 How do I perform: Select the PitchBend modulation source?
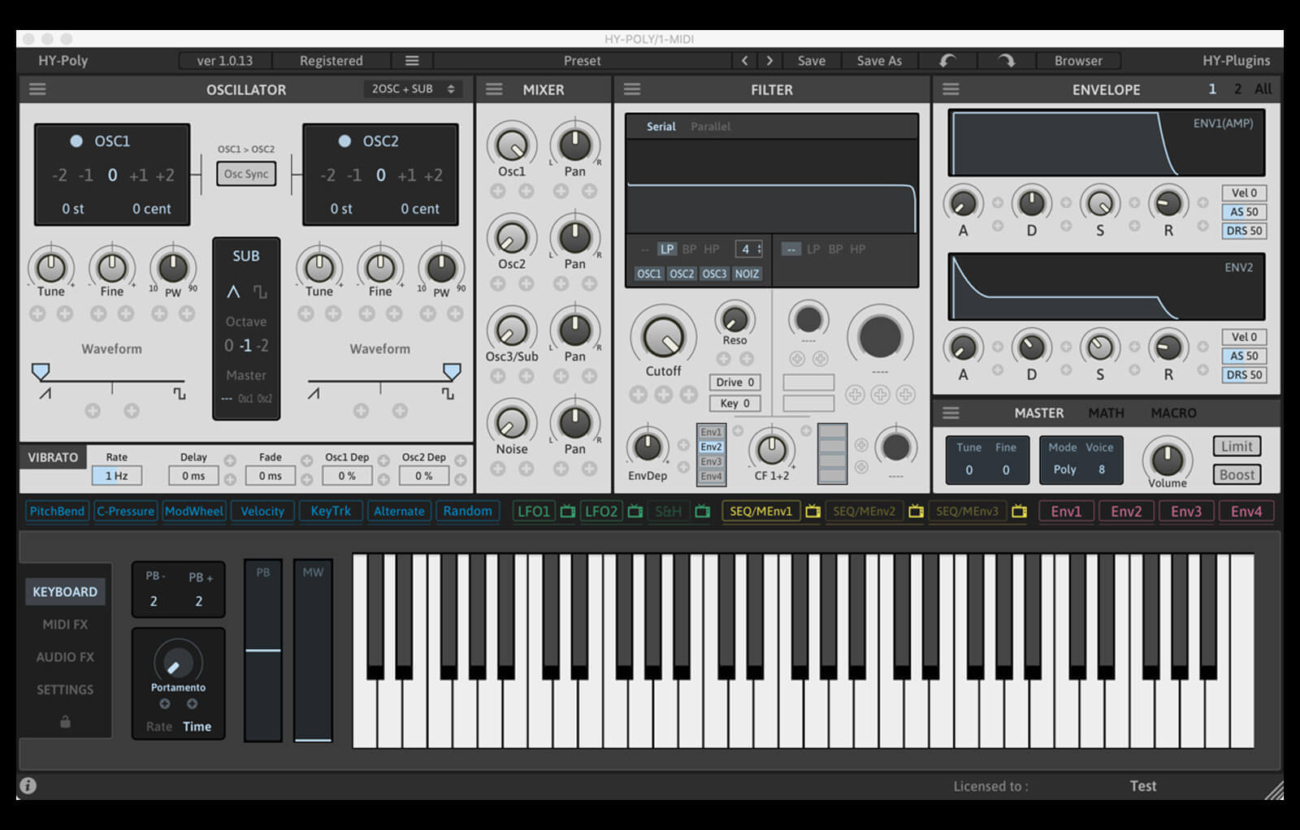57,511
